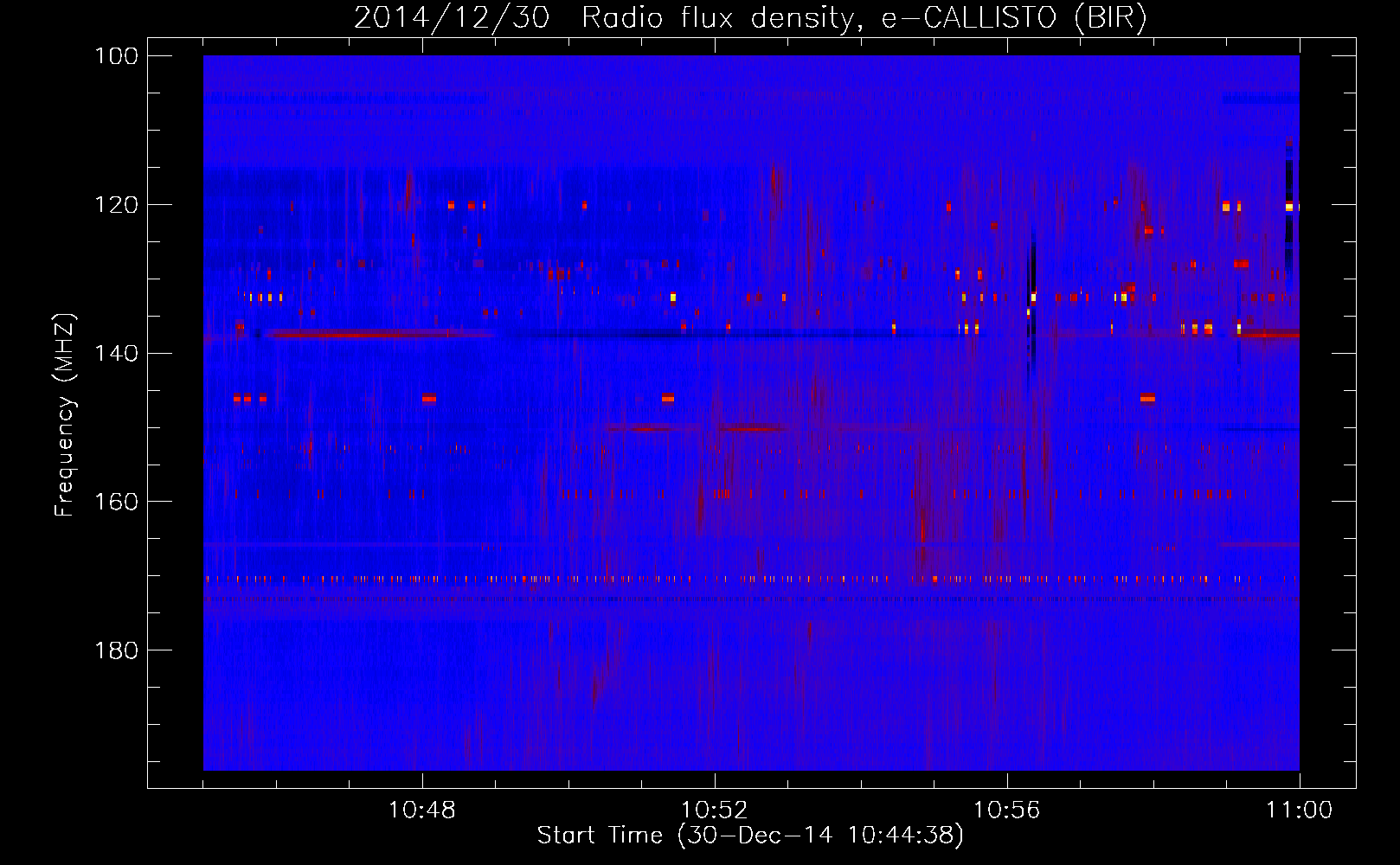Screen dimensions: 1400x865
Task: Click the '10:56' time axis label
Action: pos(1007,811)
